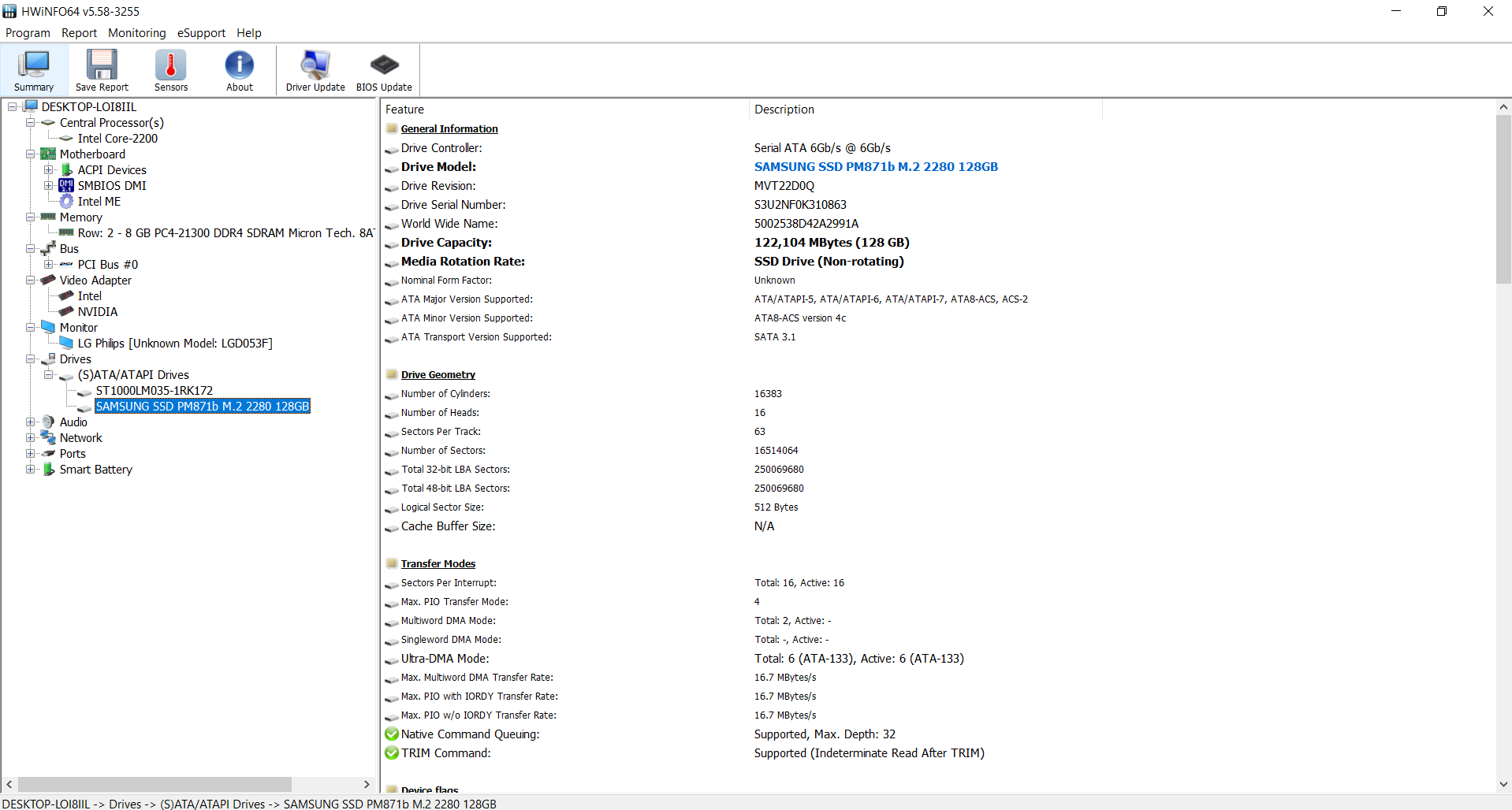
Task: Expand the Audio branch
Action: pyautogui.click(x=31, y=422)
